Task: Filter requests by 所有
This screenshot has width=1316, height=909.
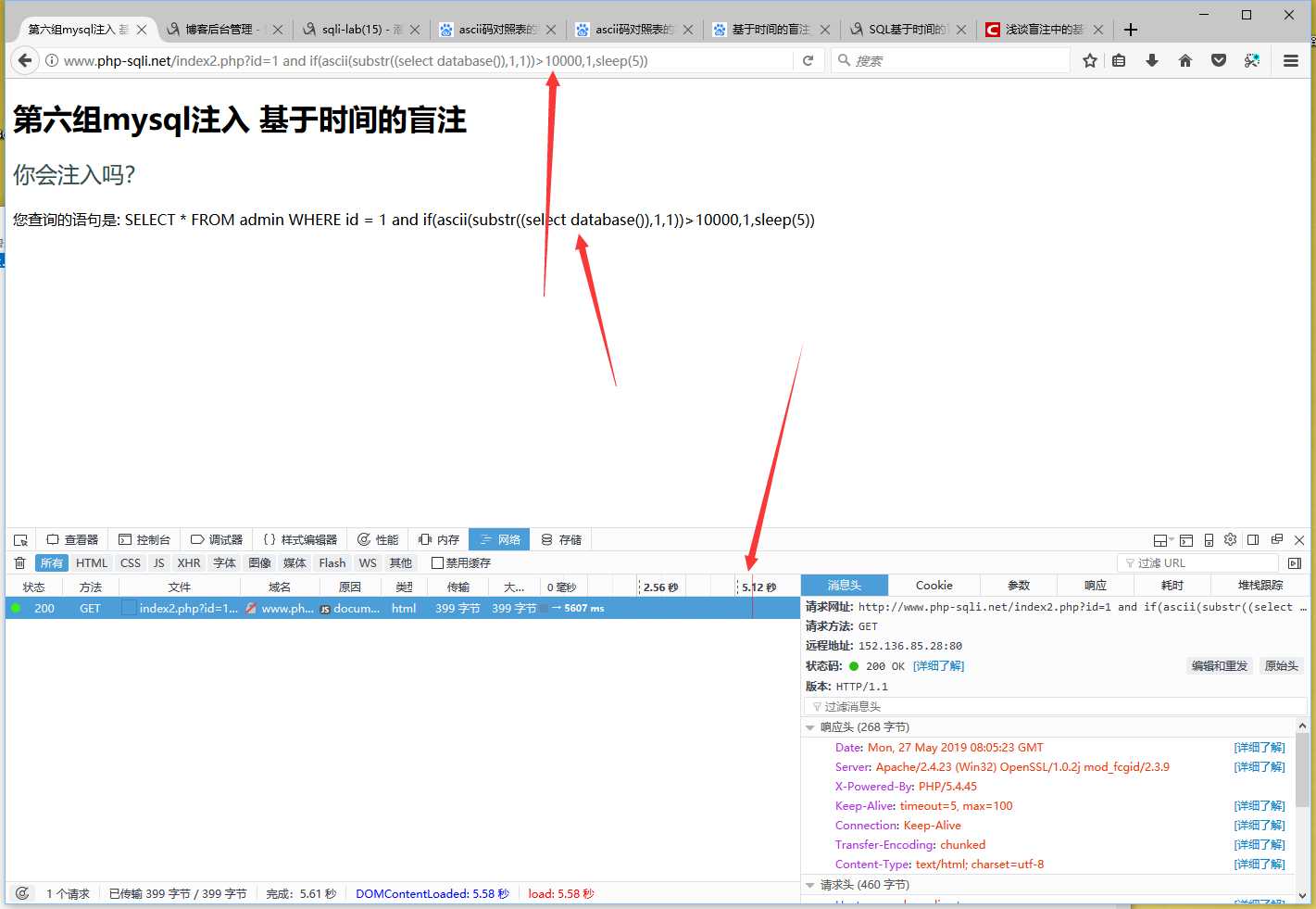Action: (52, 562)
